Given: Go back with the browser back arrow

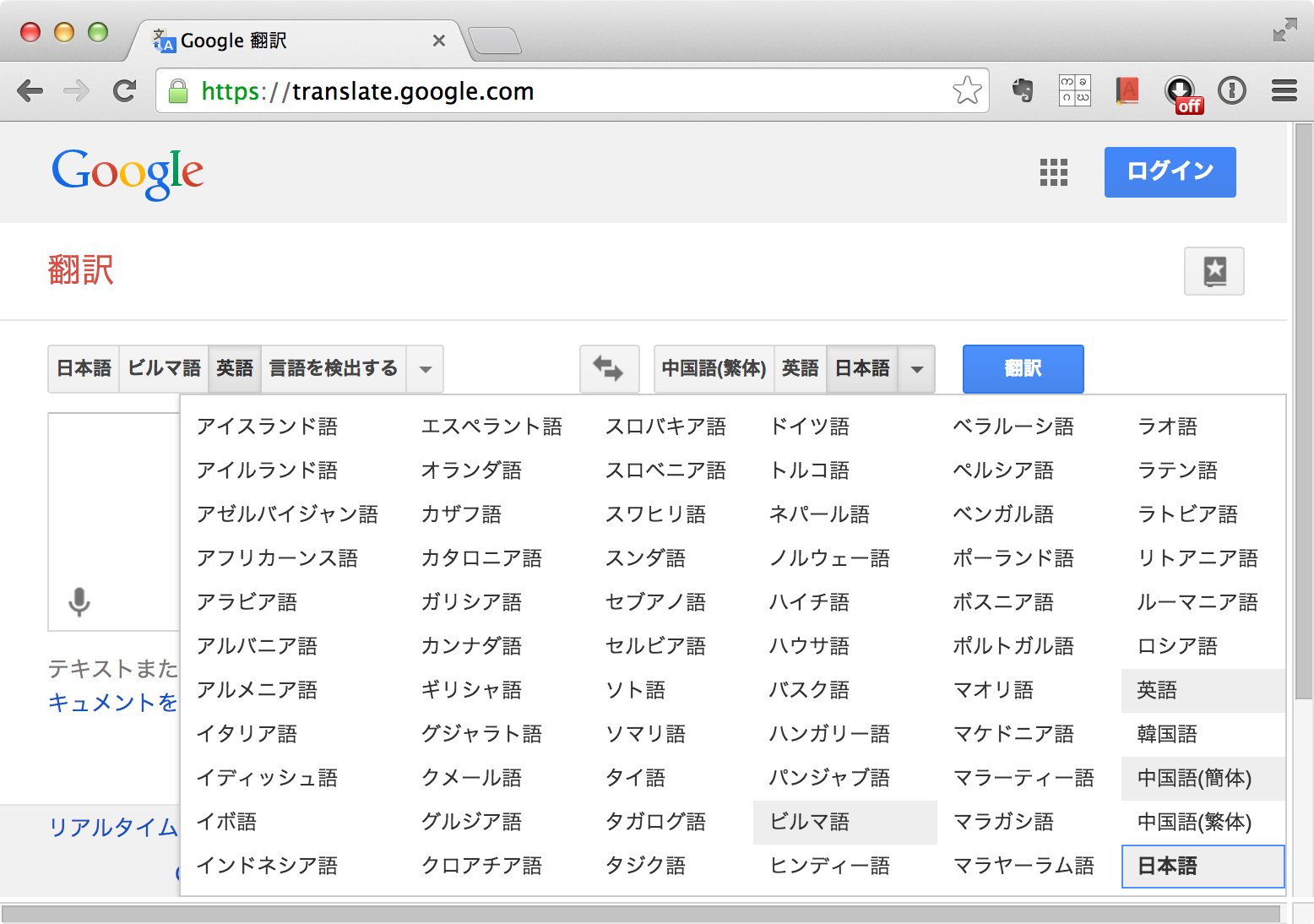Looking at the screenshot, I should (x=30, y=90).
